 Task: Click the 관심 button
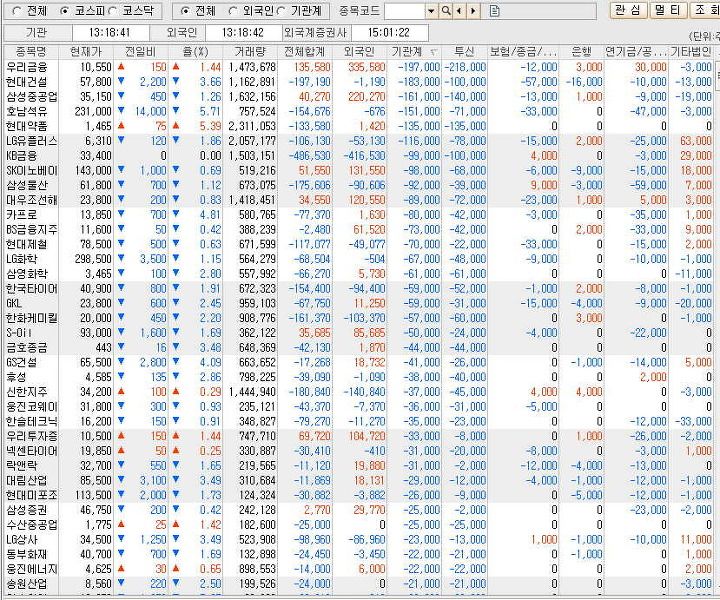click(628, 11)
